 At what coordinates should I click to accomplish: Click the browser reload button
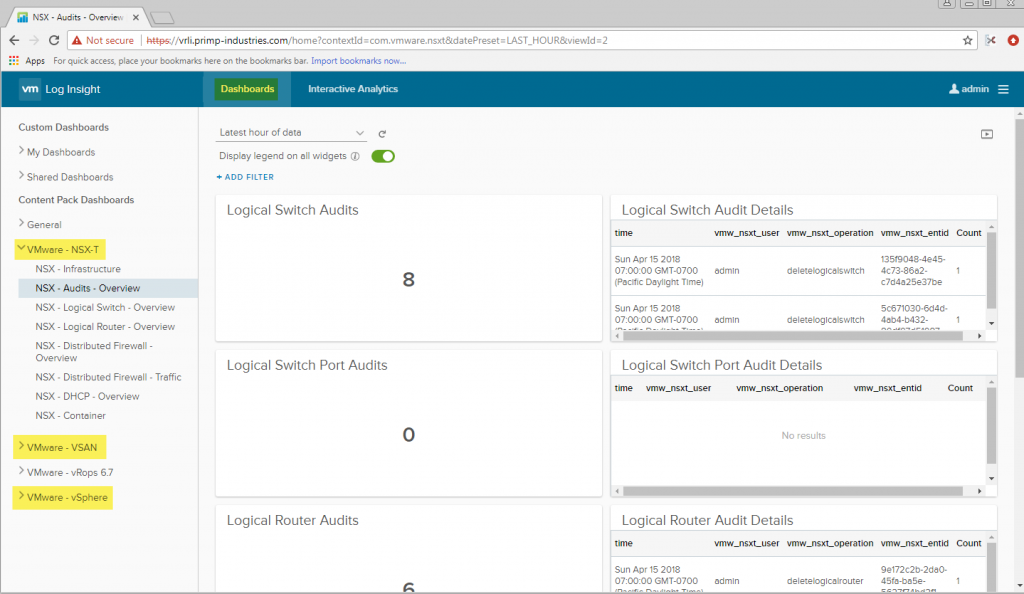point(50,41)
